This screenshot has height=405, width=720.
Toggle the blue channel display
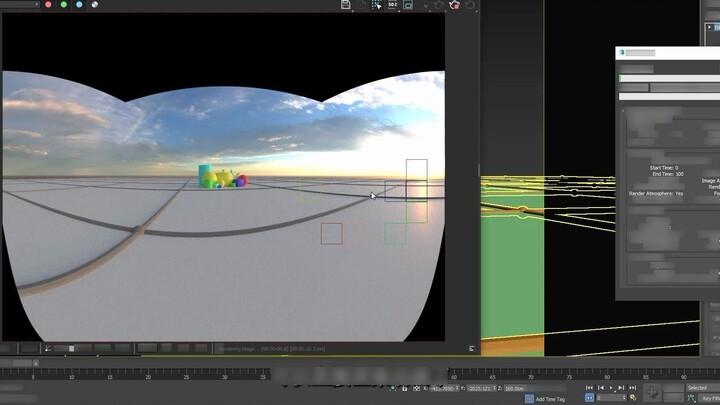pos(79,5)
